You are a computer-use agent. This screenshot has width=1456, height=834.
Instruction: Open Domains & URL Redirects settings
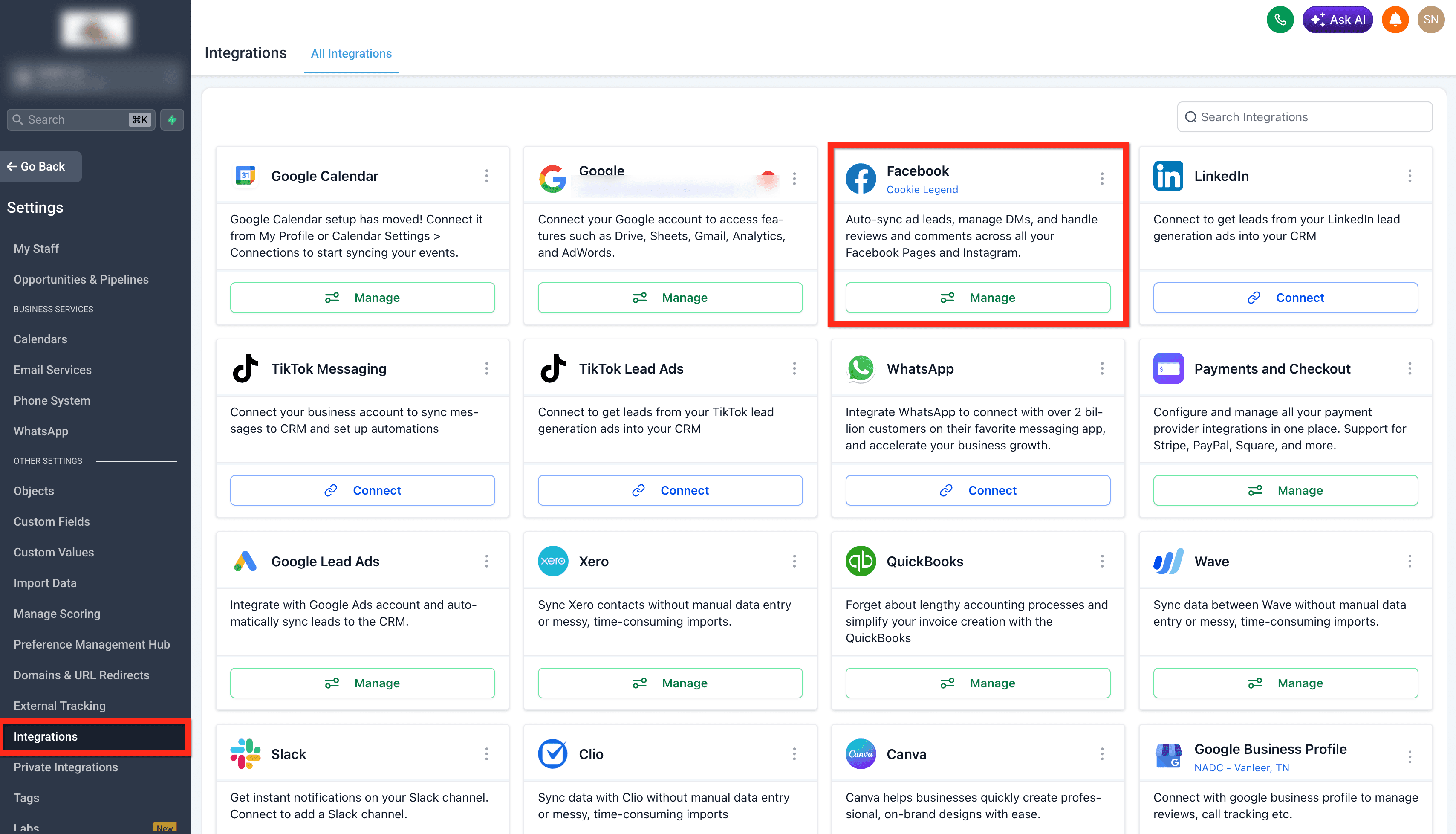(x=81, y=675)
